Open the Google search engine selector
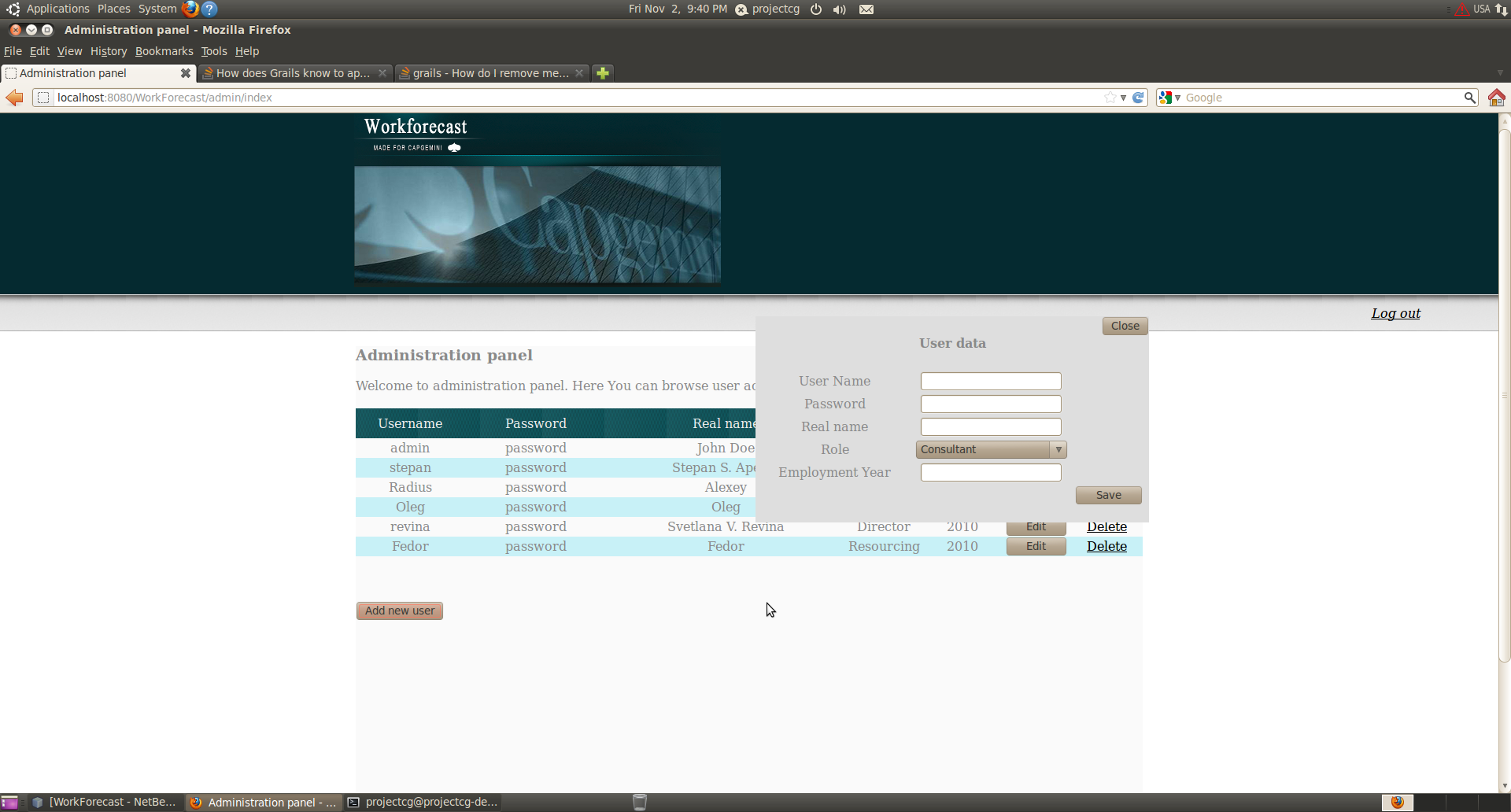The image size is (1511, 812). [1169, 98]
